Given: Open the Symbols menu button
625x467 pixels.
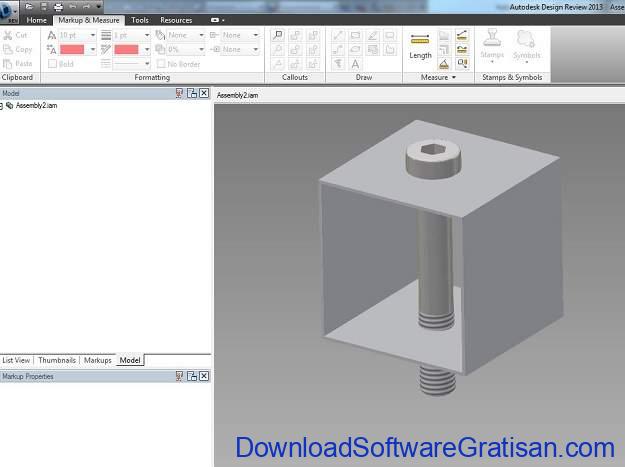Looking at the screenshot, I should pyautogui.click(x=527, y=46).
